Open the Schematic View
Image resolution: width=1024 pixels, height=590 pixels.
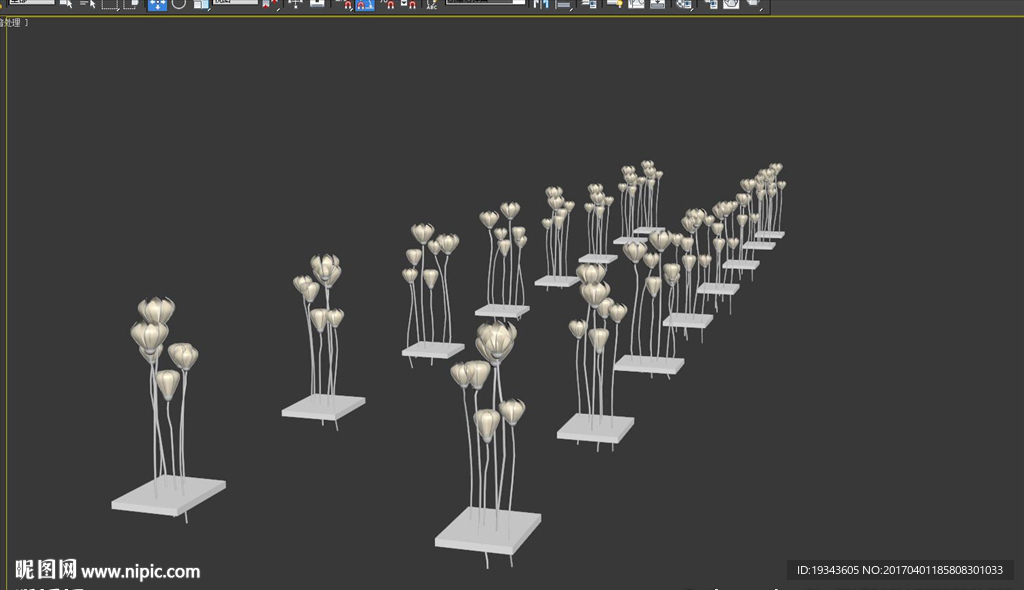[658, 4]
